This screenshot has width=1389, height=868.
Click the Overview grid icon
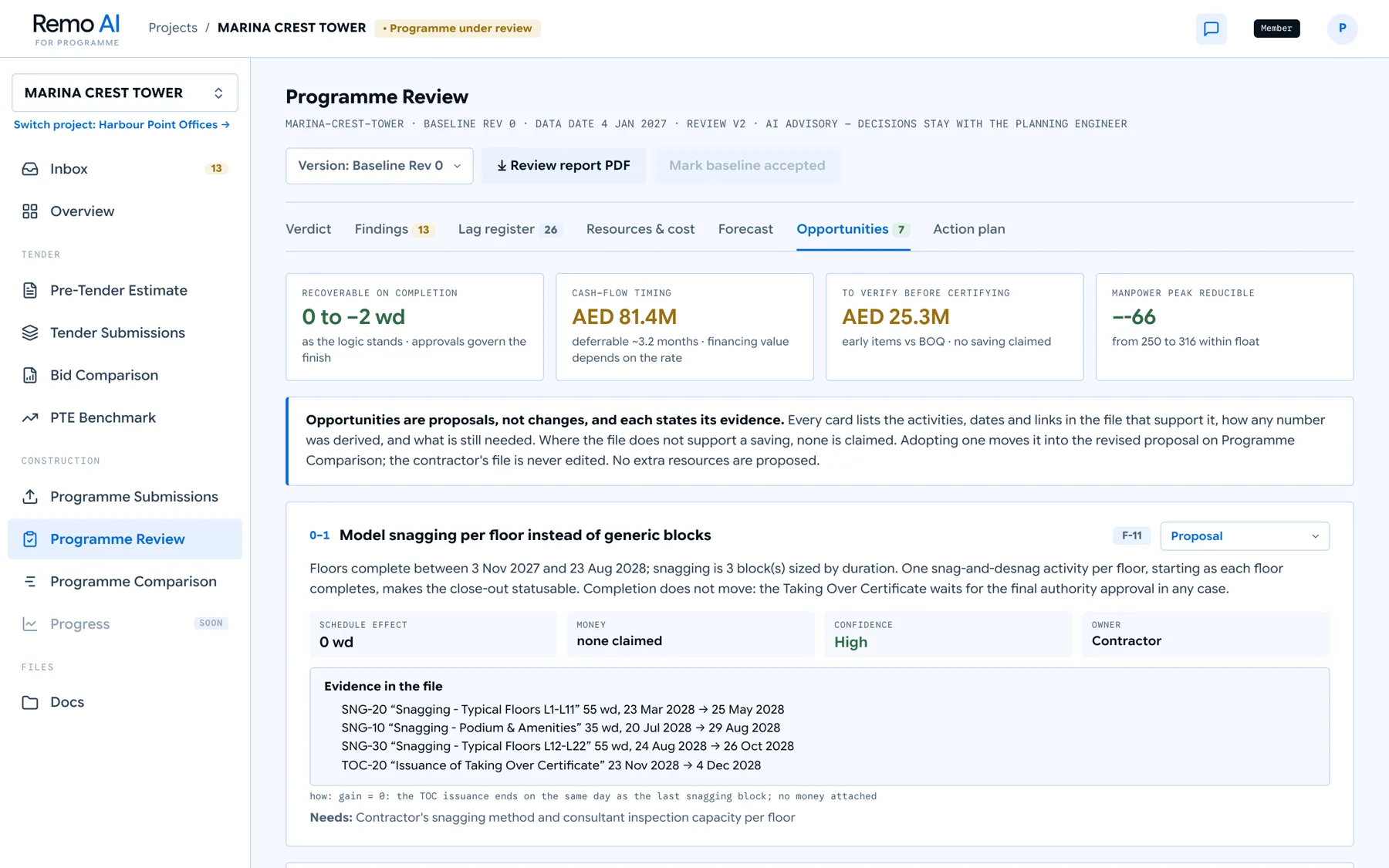(30, 211)
